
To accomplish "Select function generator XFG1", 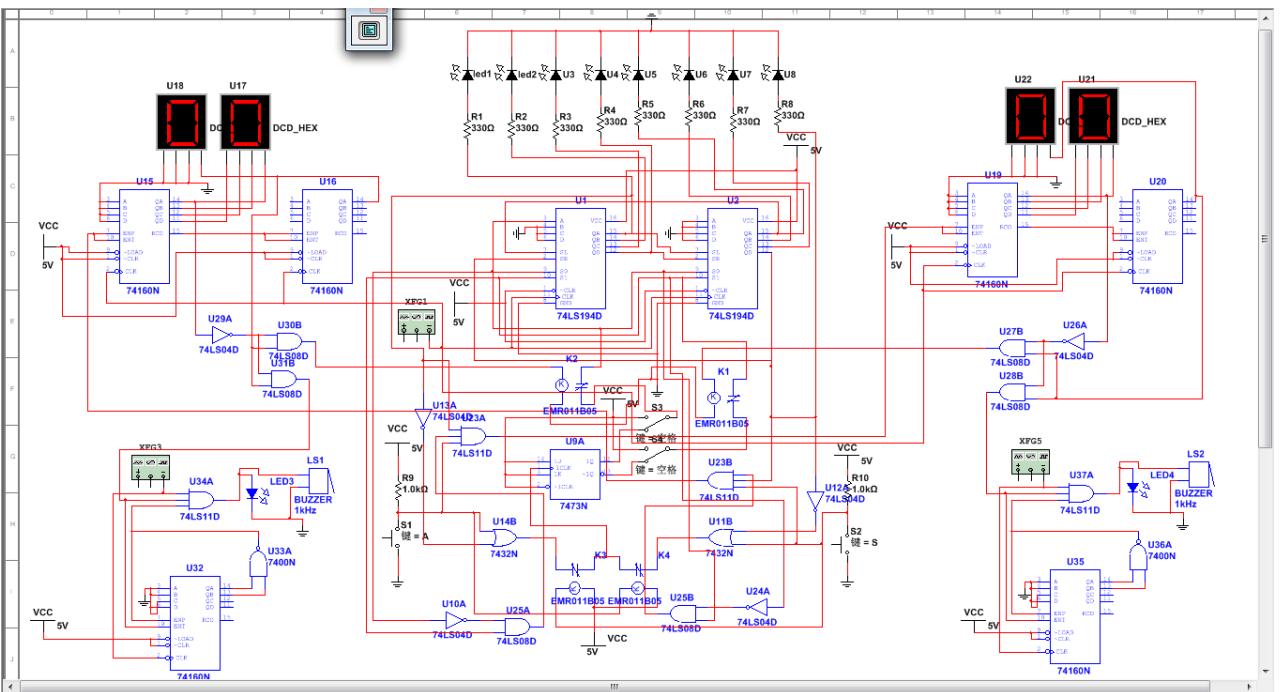I will coord(415,325).
